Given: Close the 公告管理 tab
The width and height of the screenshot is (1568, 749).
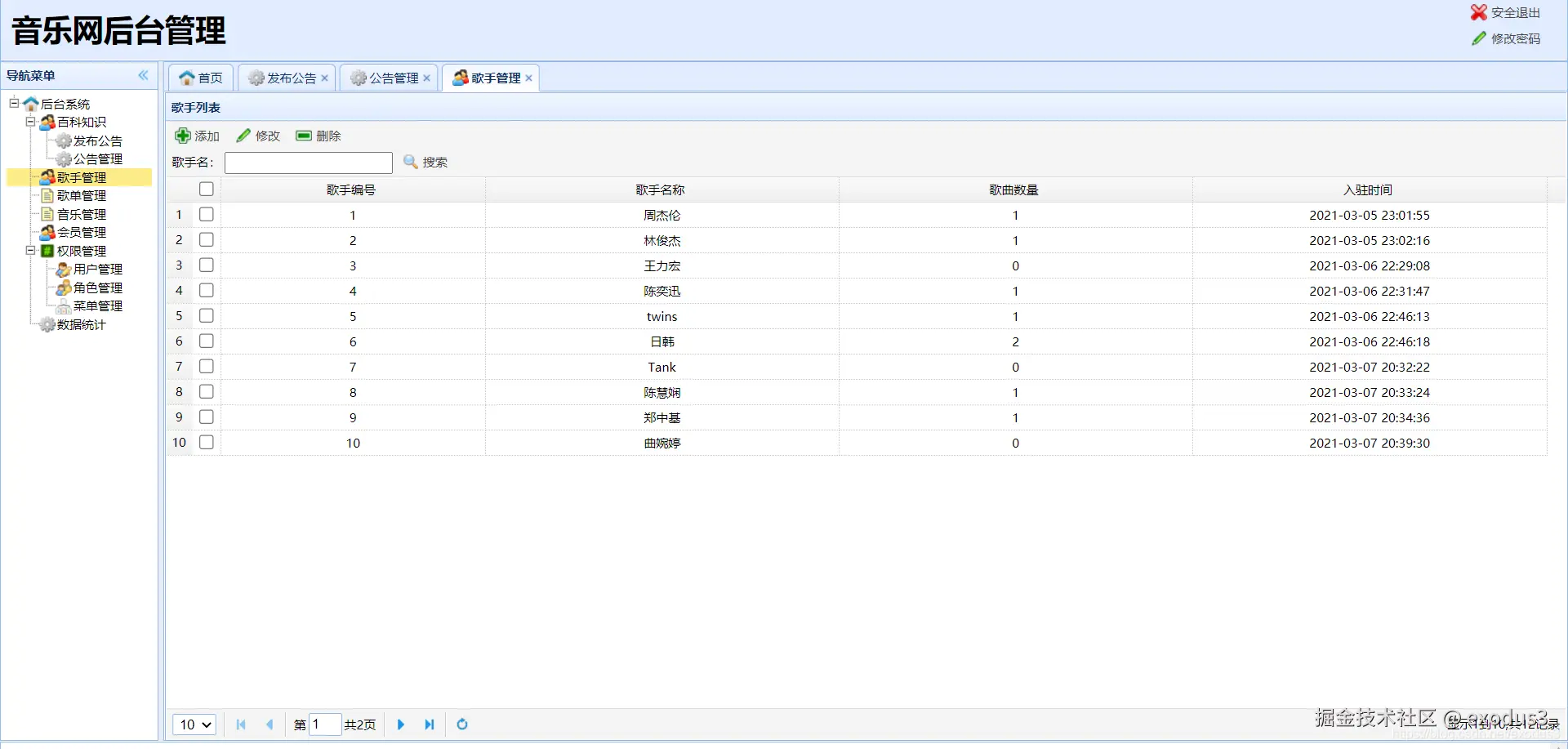Looking at the screenshot, I should coord(426,78).
